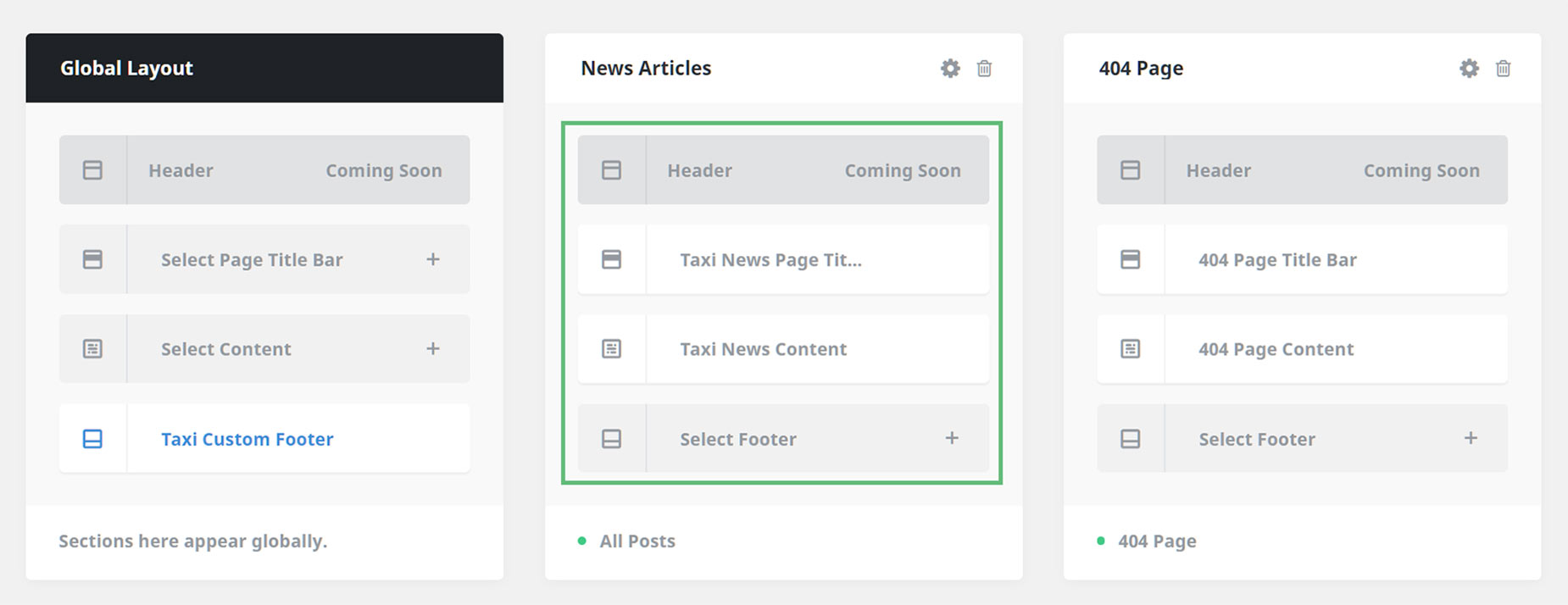
Task: Click footer icon in 404 Page card
Action: click(x=1130, y=439)
